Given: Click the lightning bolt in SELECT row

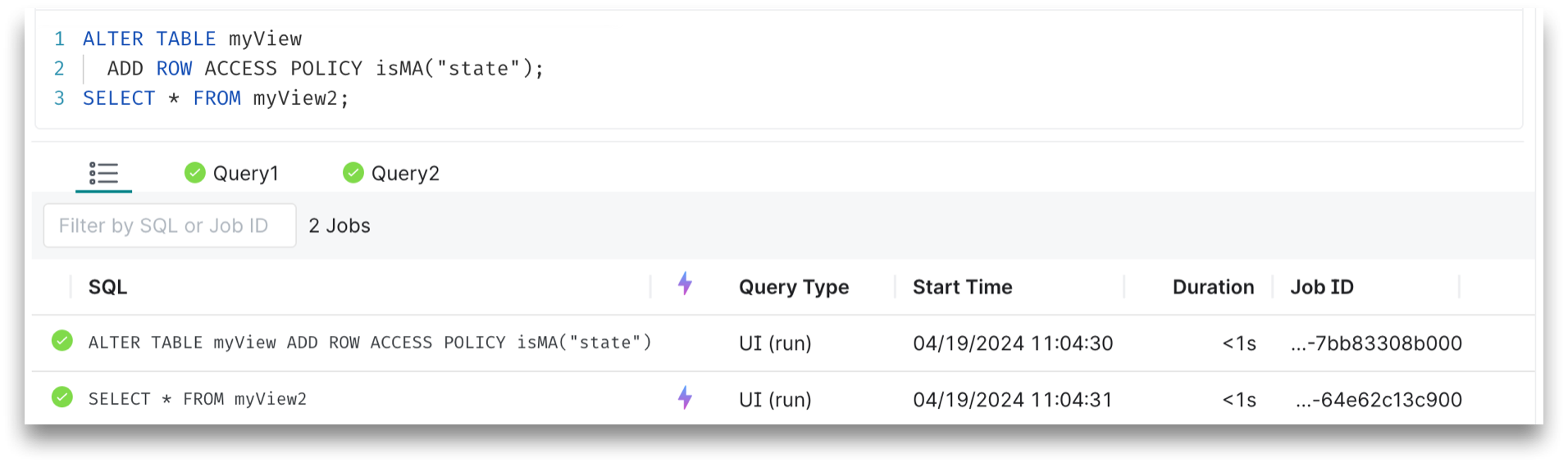Looking at the screenshot, I should [685, 399].
